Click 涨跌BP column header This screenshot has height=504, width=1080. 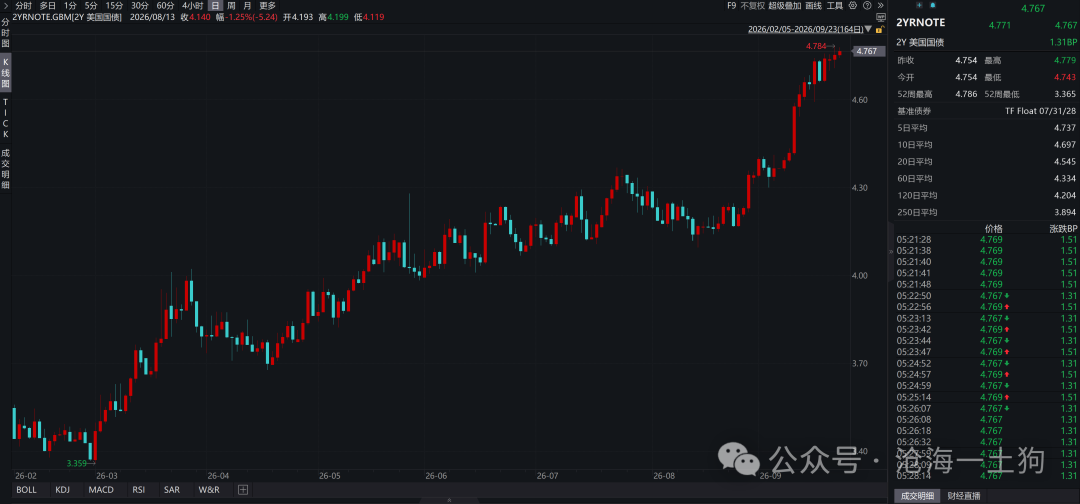pos(1063,229)
